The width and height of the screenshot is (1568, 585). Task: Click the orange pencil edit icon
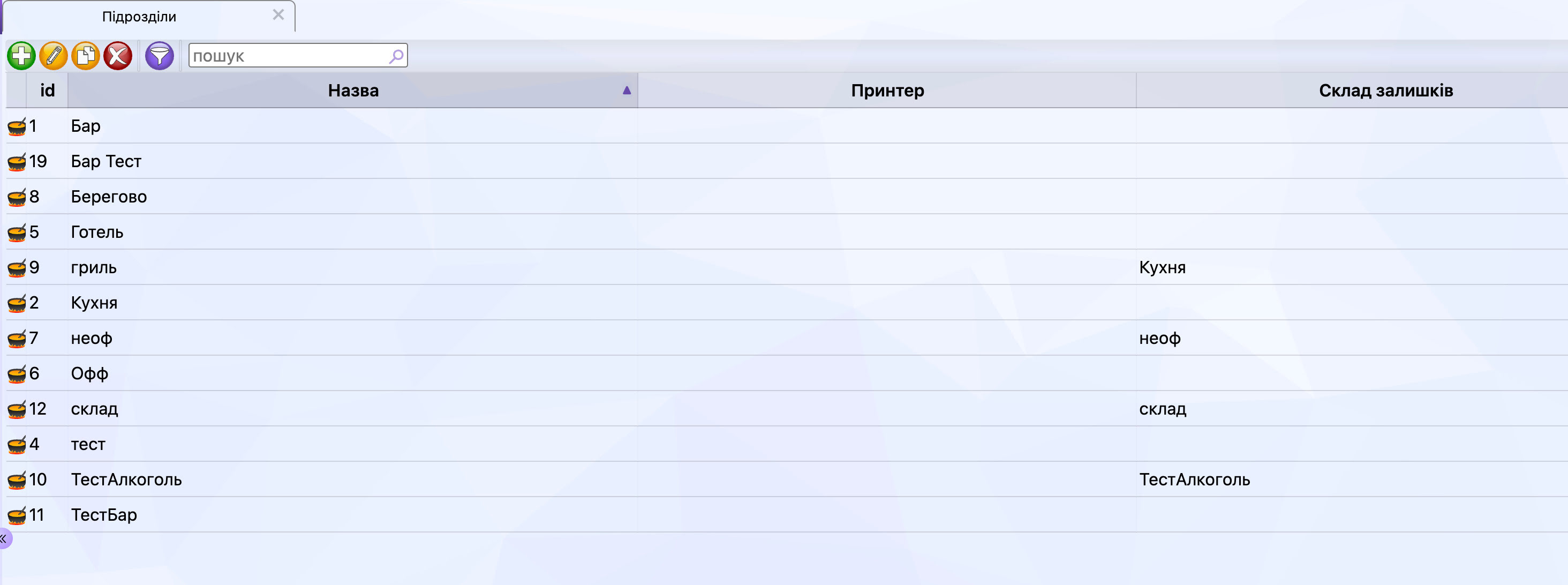pyautogui.click(x=54, y=56)
